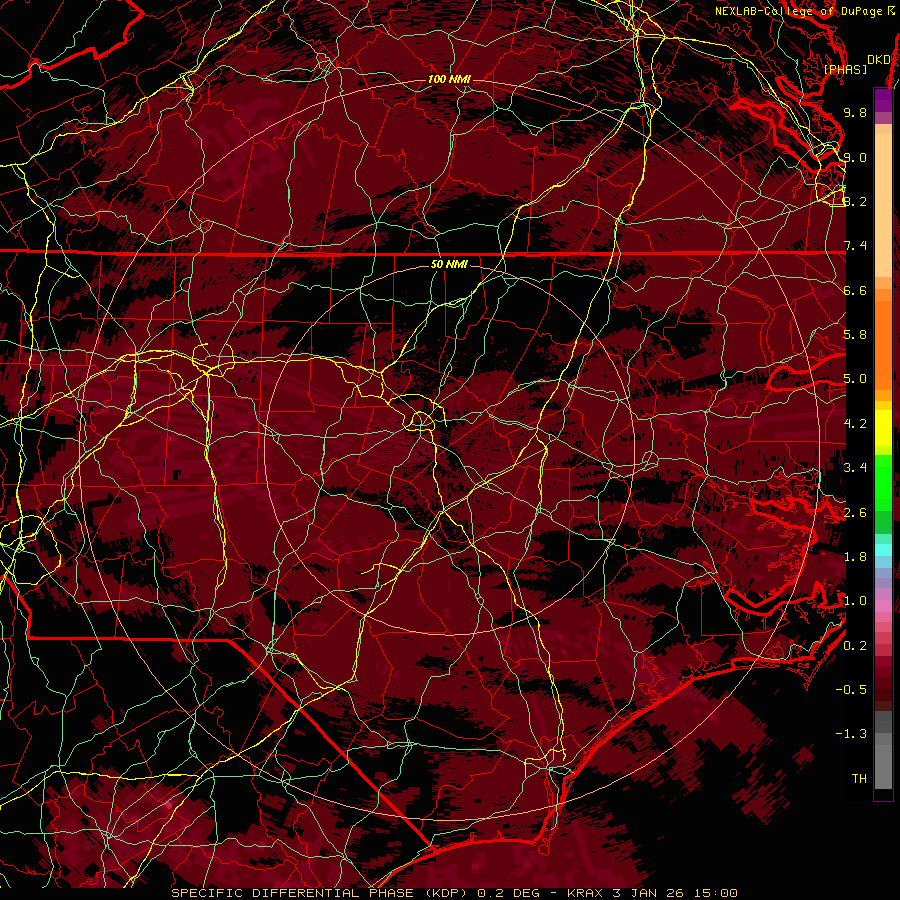Viewport: 900px width, 900px height.
Task: Click the 5.8 value on the color scale
Action: click(855, 335)
